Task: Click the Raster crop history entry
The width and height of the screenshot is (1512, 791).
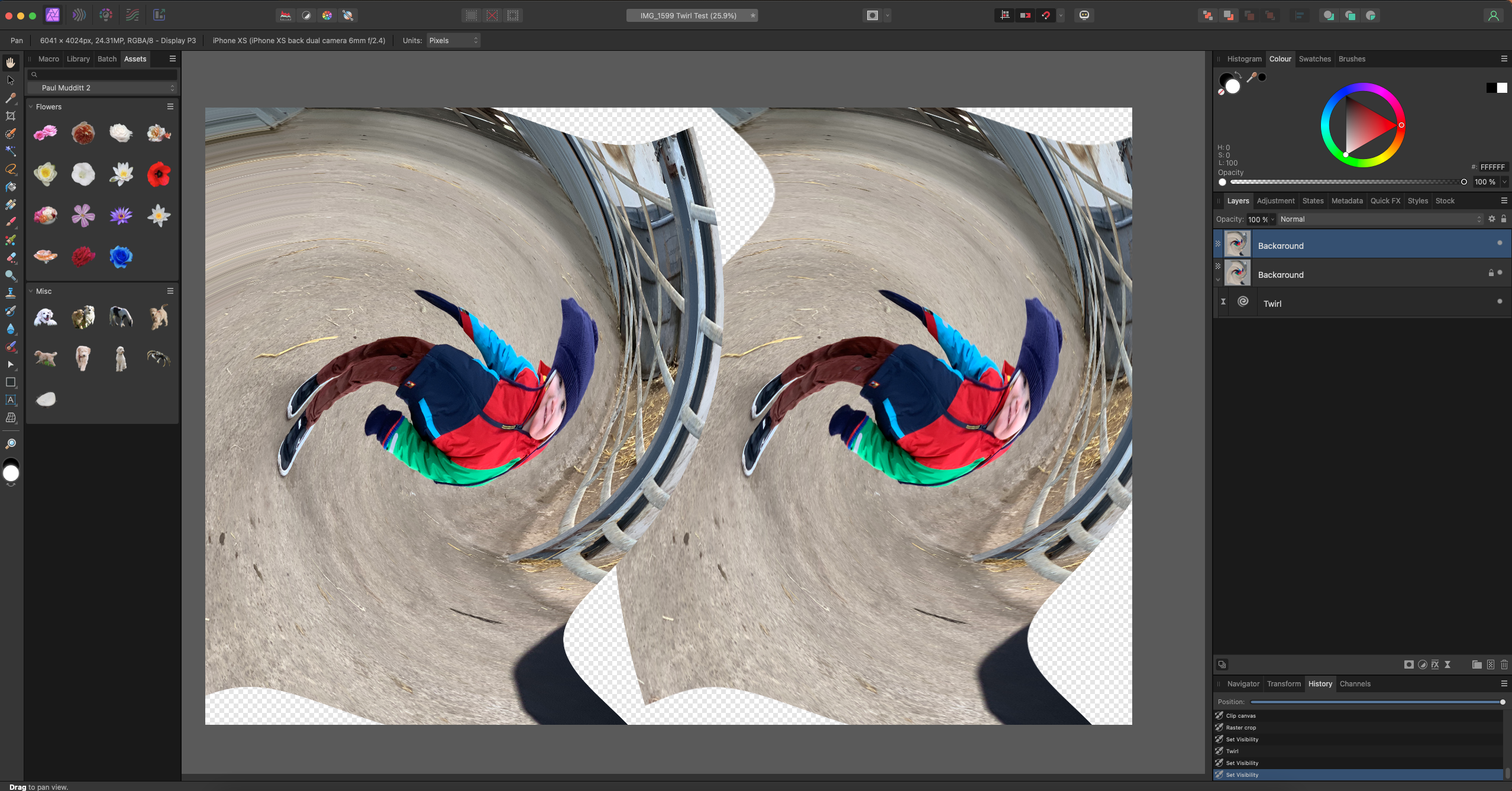Action: point(1240,728)
